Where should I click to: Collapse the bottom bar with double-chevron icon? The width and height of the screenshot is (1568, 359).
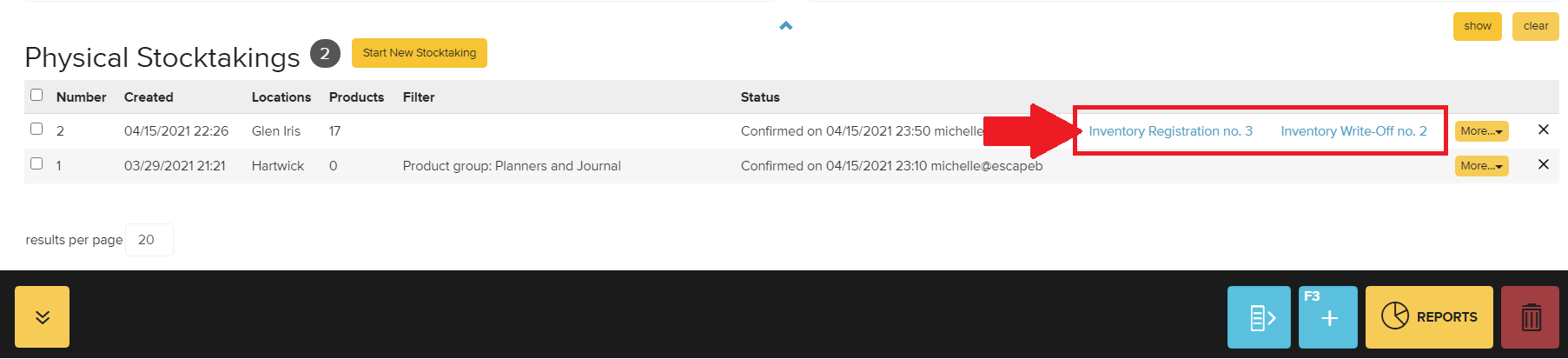coord(42,317)
